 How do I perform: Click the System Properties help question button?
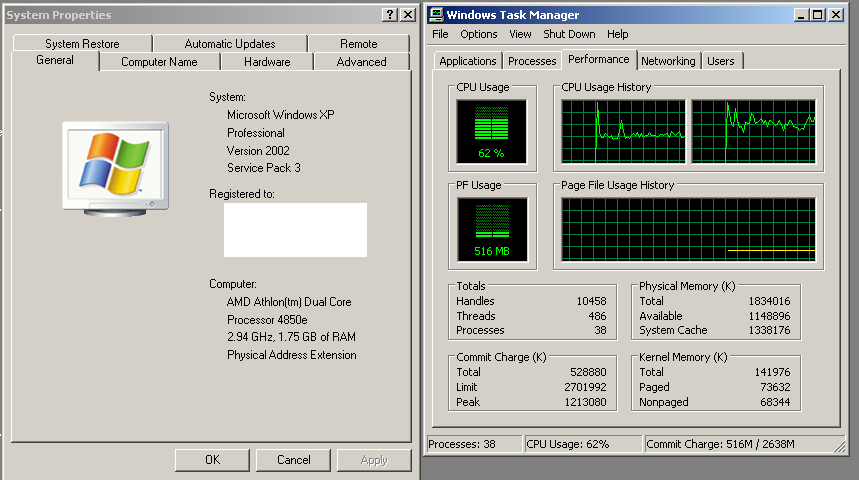(390, 15)
